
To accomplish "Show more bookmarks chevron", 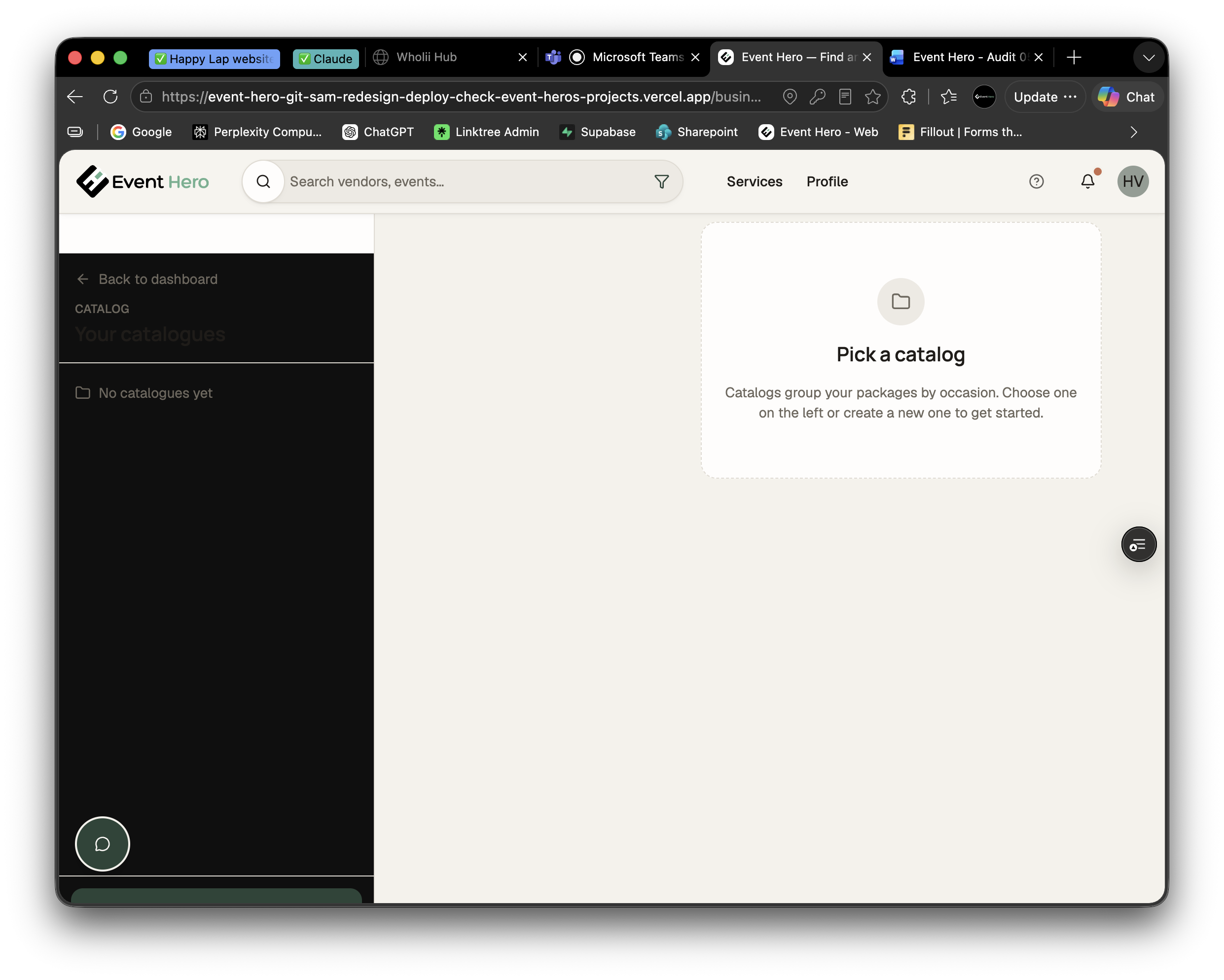I will coord(1133,132).
